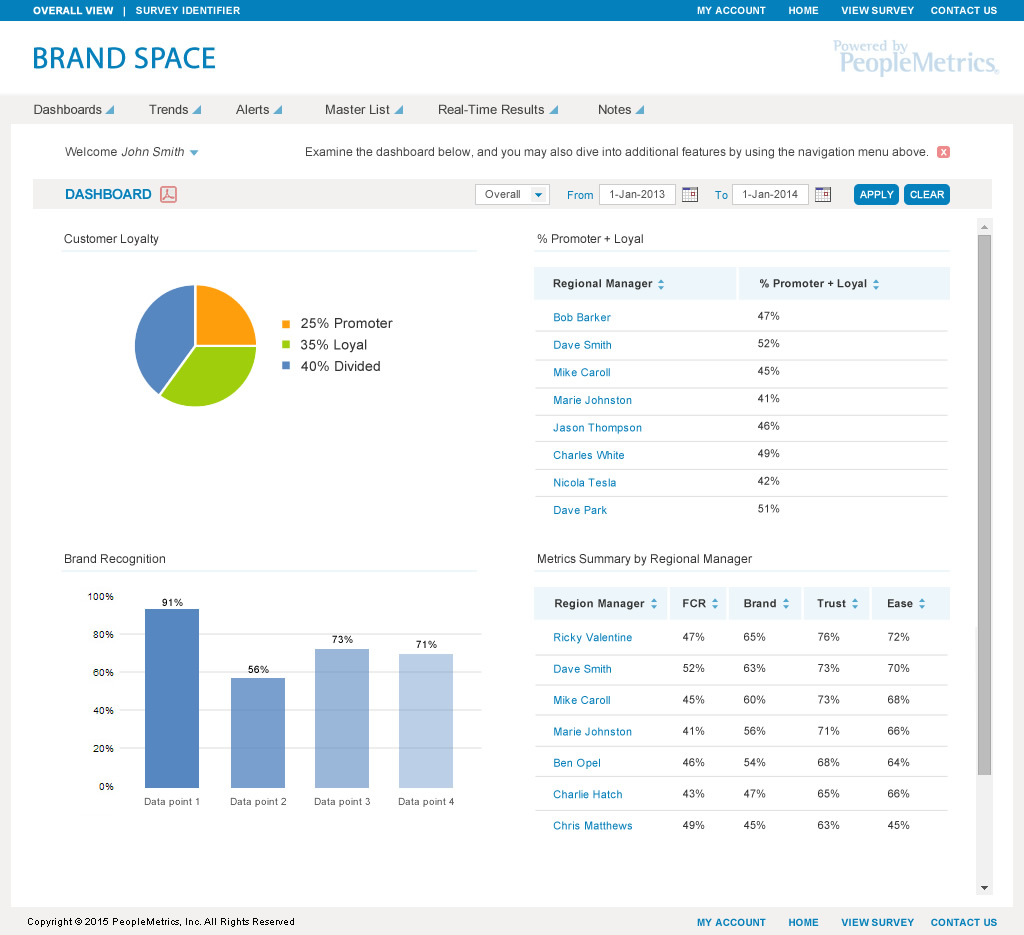1024x935 pixels.
Task: Open Chris Matthews' metrics
Action: pos(592,825)
